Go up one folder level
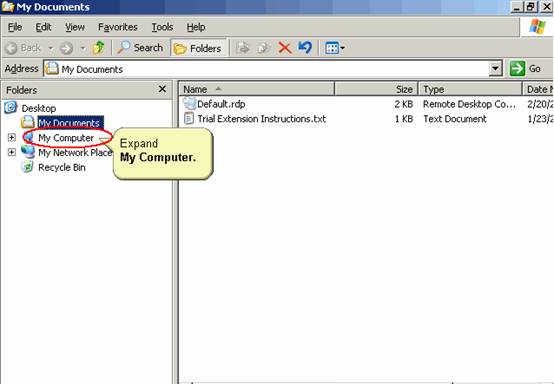 click(99, 48)
